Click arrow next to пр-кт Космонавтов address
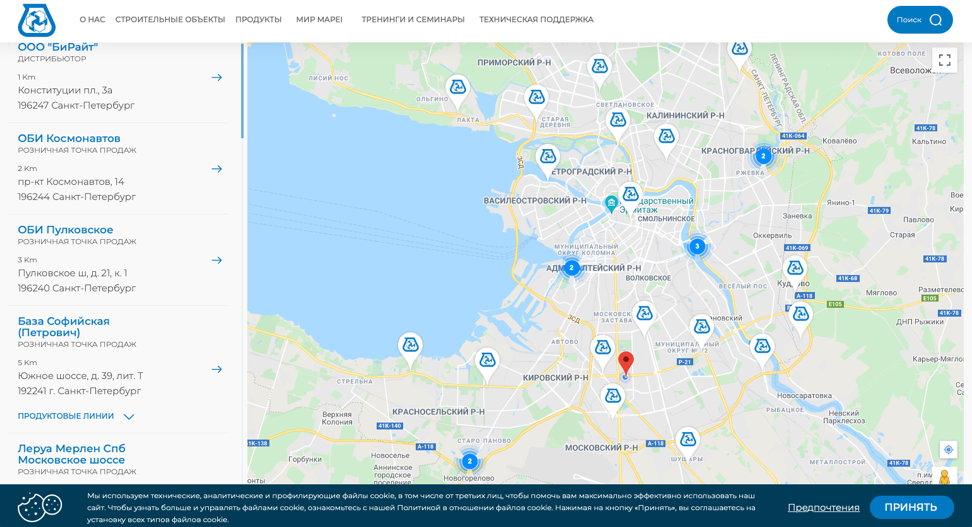This screenshot has width=972, height=527. [x=216, y=169]
